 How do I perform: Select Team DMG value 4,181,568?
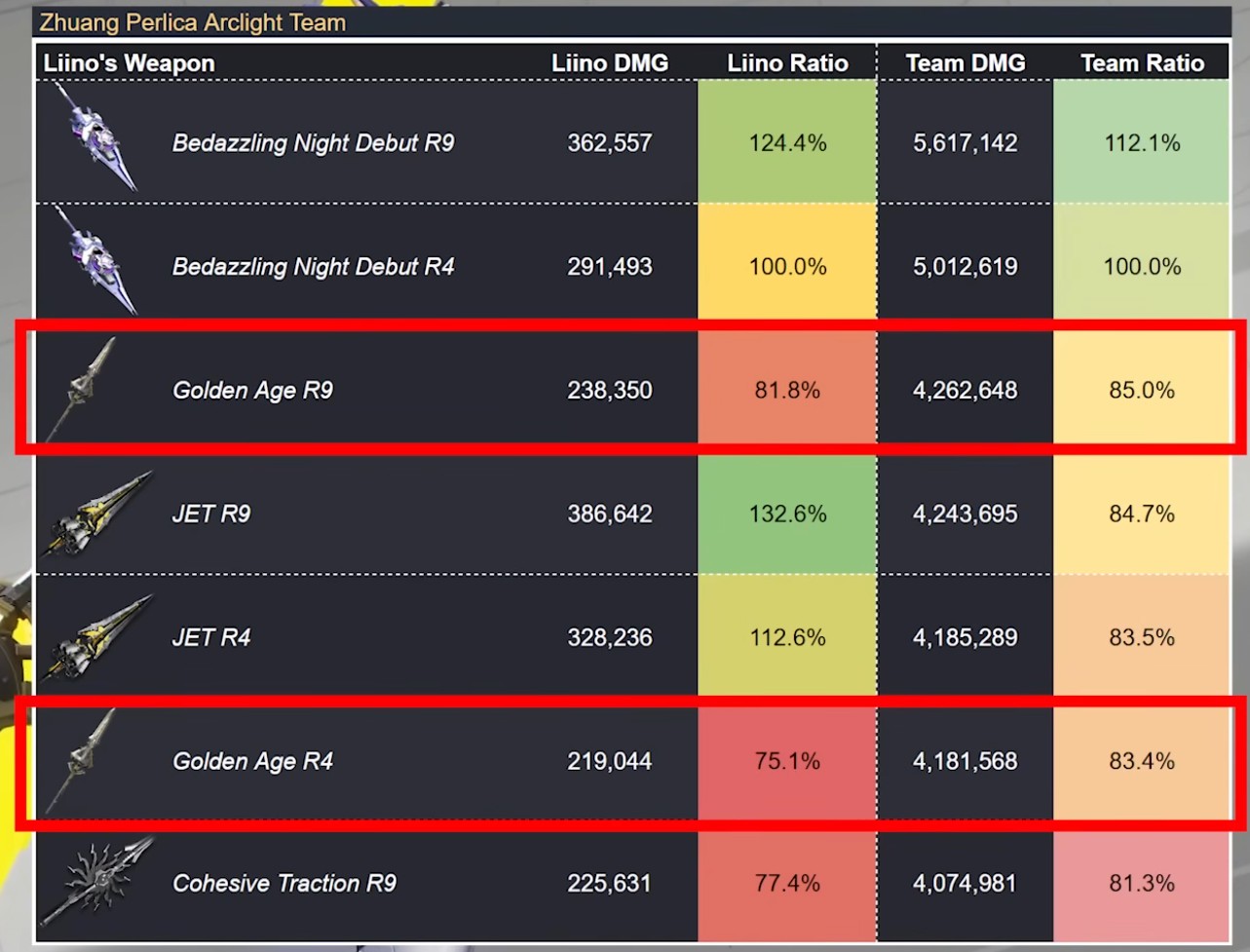click(966, 761)
